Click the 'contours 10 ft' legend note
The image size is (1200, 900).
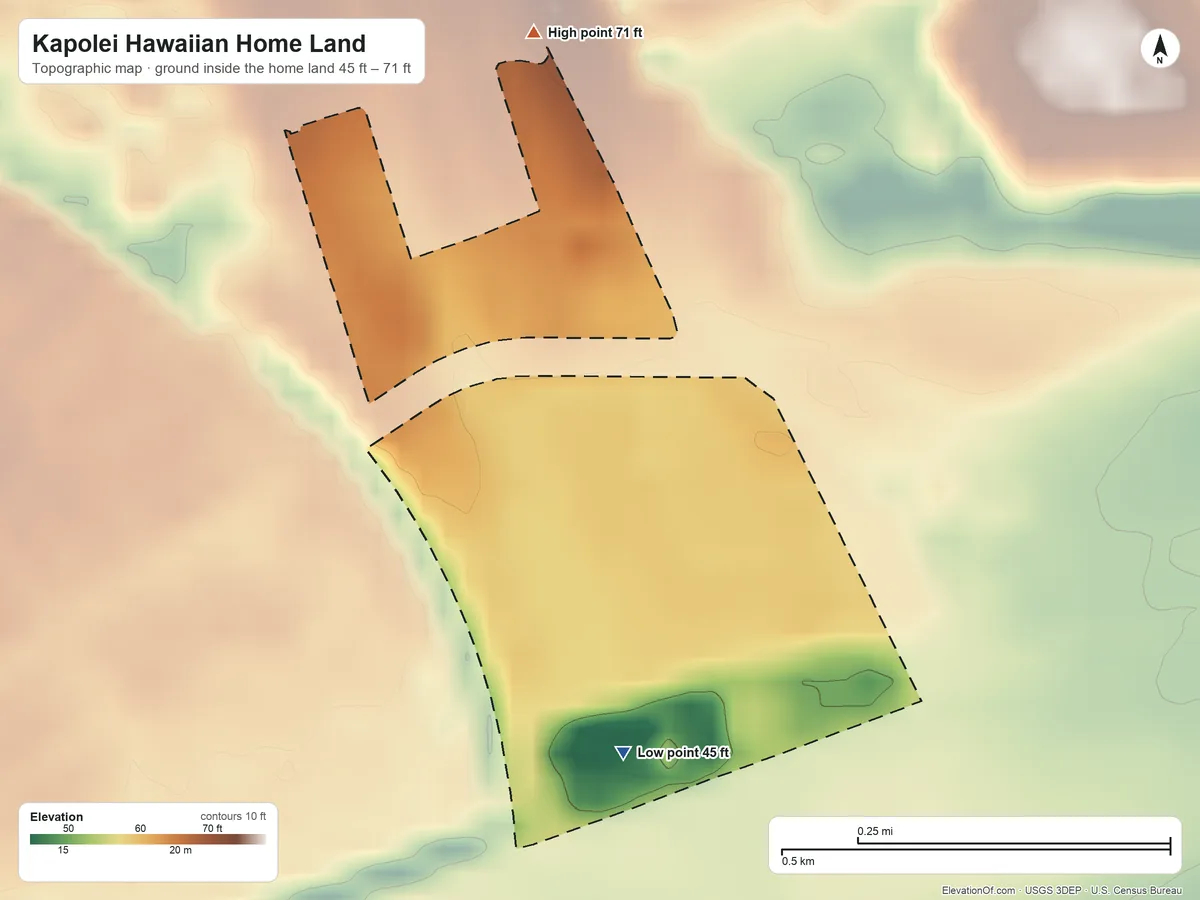click(x=233, y=816)
